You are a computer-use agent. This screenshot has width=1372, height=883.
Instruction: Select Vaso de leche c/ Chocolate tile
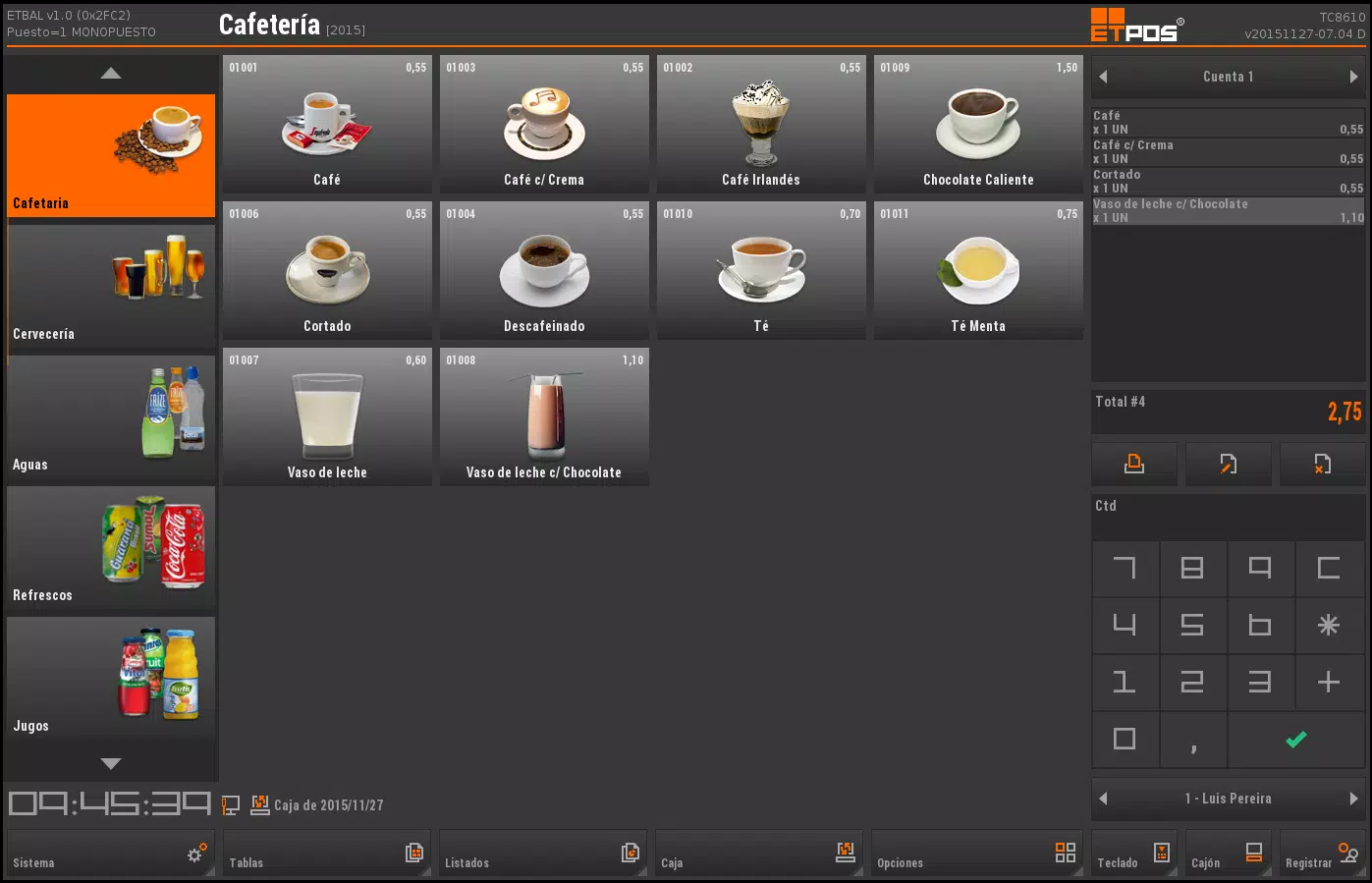coord(544,416)
